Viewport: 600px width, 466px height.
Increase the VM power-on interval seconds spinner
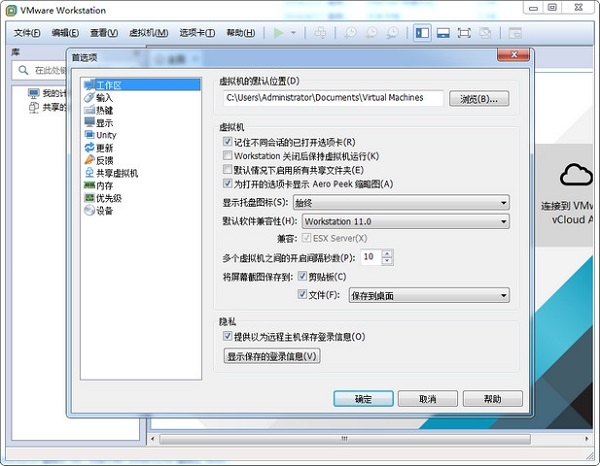pyautogui.click(x=387, y=253)
